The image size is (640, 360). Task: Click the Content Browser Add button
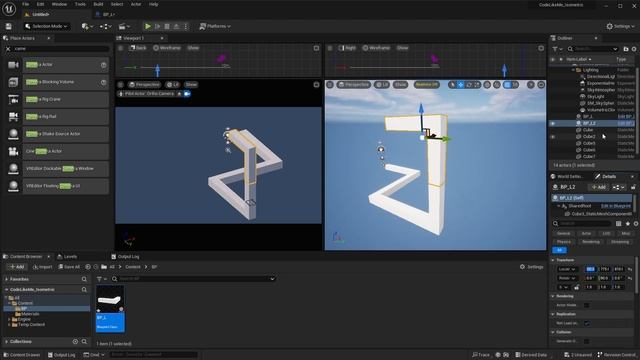click(17, 267)
